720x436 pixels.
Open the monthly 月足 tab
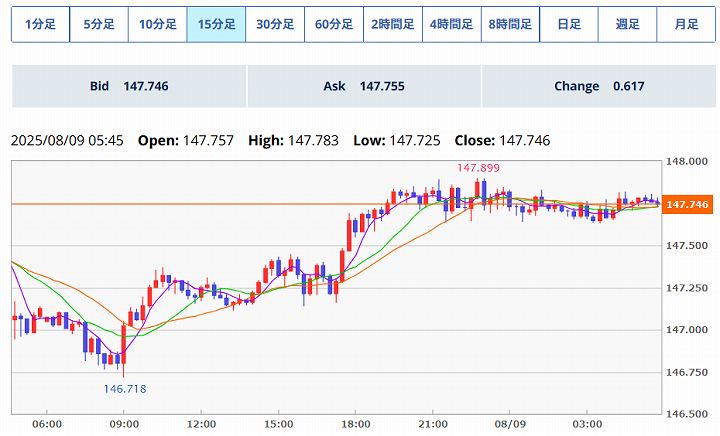click(x=686, y=24)
